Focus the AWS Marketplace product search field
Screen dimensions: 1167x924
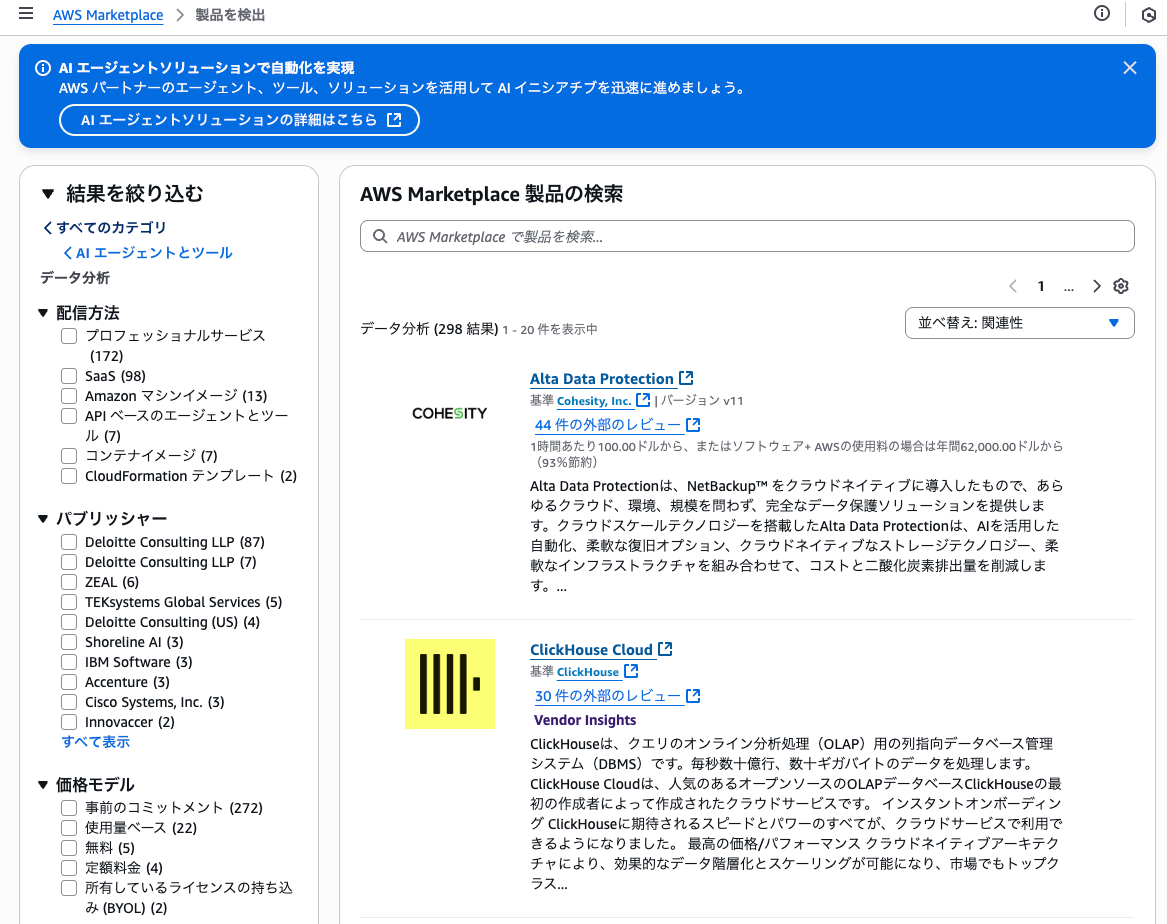(x=747, y=237)
